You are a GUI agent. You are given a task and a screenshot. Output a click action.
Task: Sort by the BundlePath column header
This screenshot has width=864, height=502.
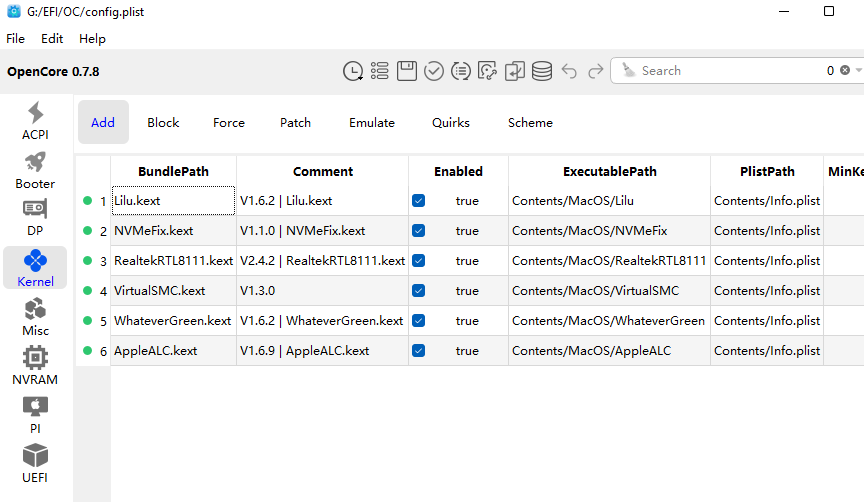[173, 171]
